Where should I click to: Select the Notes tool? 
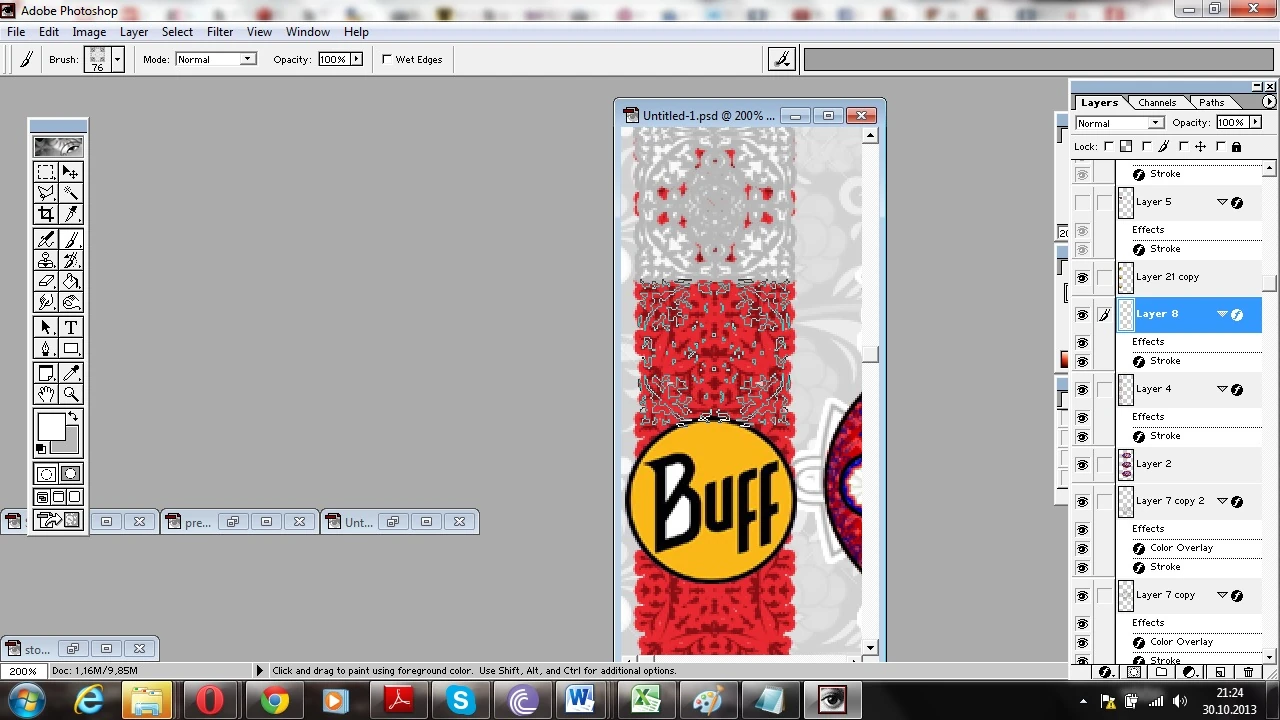[46, 373]
